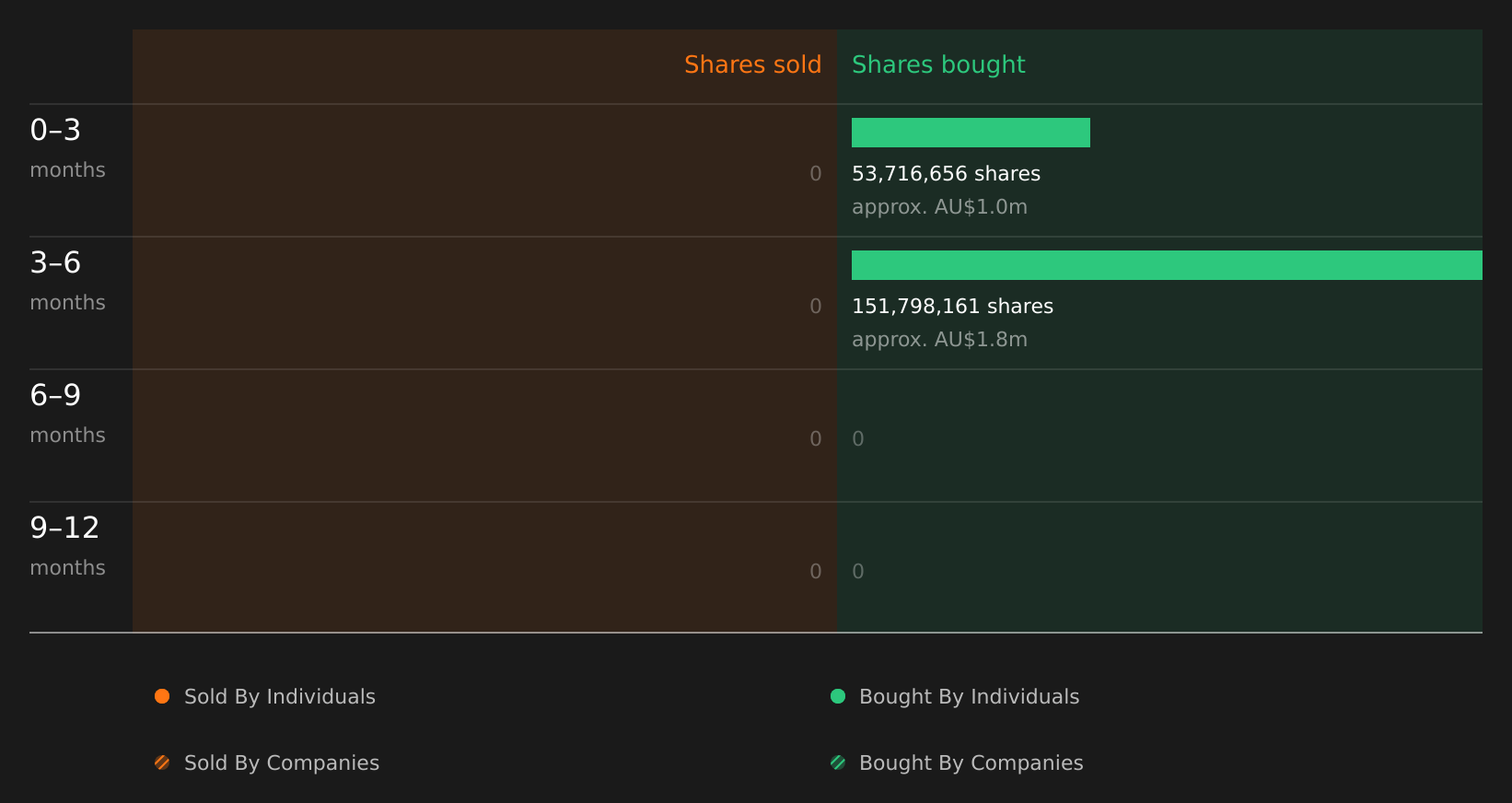Click shares bought zero in 6–9 months row

pos(858,439)
